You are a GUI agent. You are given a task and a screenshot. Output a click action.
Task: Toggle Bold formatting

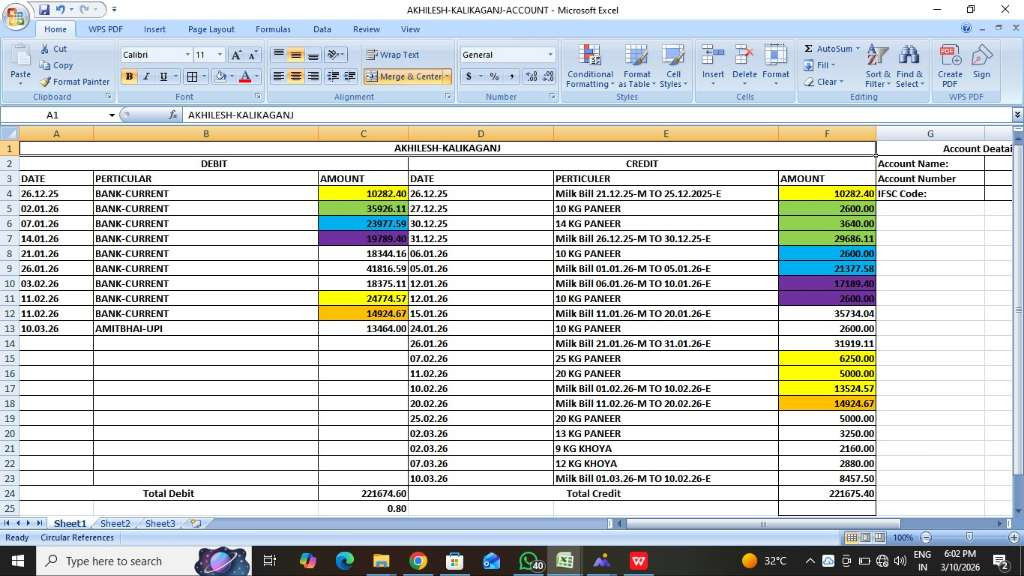(x=129, y=76)
